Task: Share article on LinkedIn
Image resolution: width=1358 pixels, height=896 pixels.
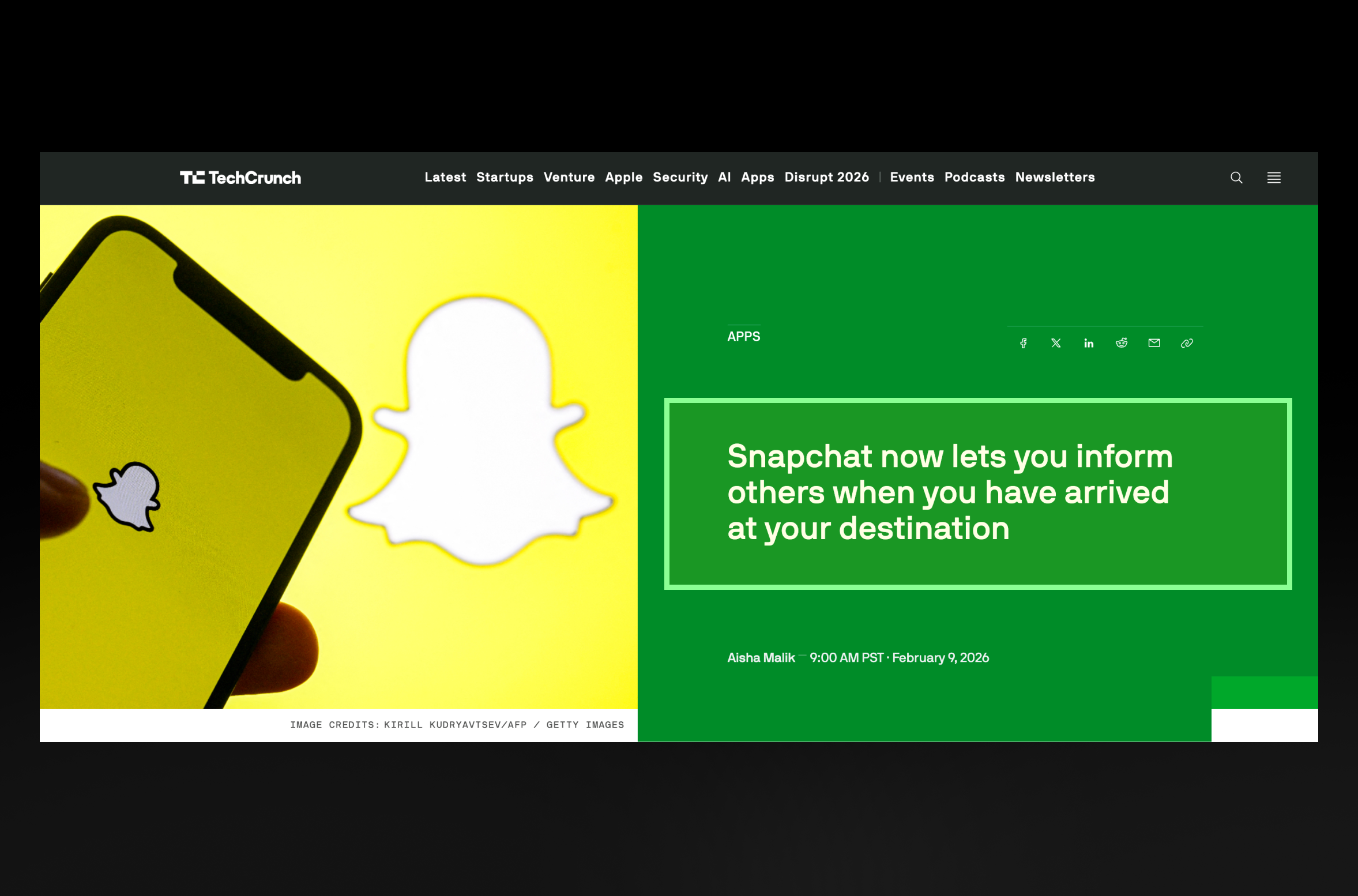Action: pos(1088,343)
